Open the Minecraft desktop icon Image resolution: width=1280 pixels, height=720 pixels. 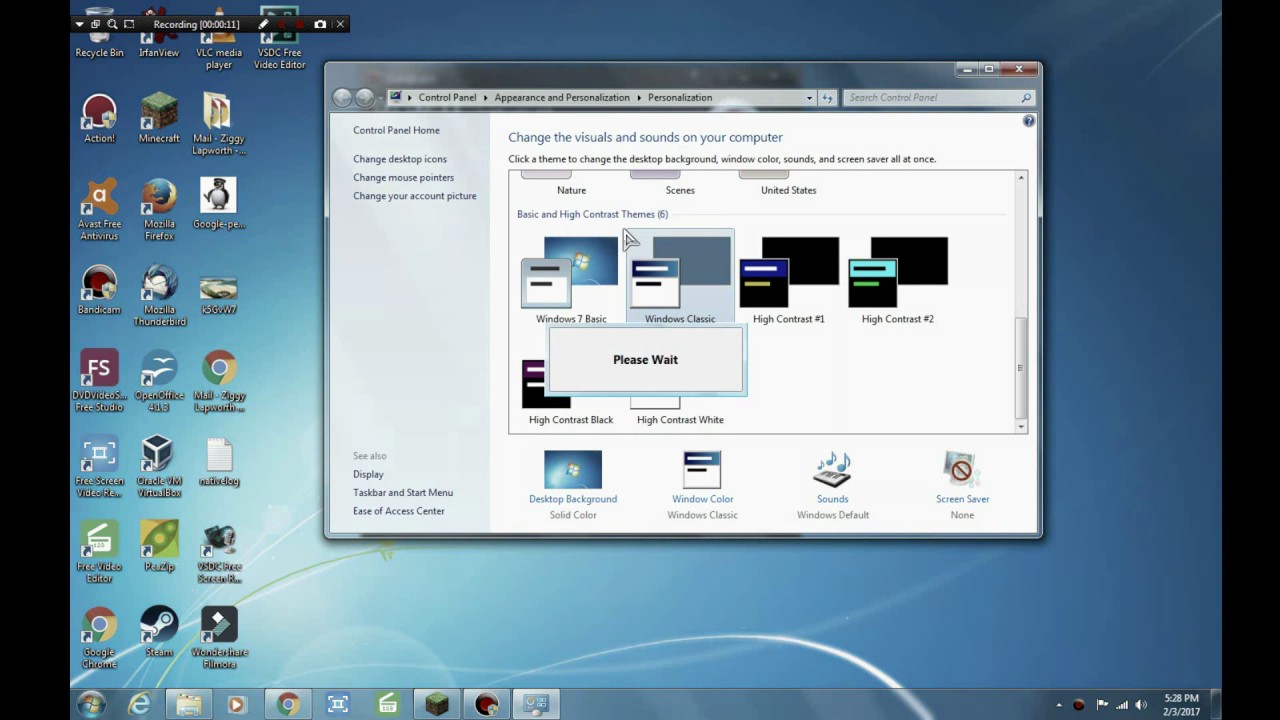[x=159, y=118]
